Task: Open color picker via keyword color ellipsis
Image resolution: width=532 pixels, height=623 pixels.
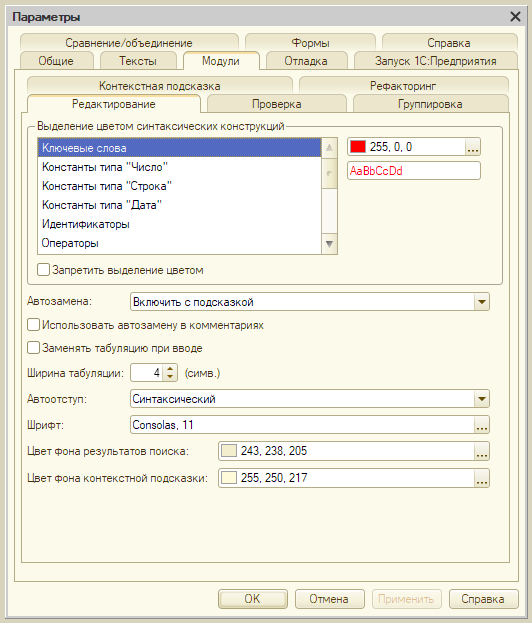Action: click(x=472, y=147)
